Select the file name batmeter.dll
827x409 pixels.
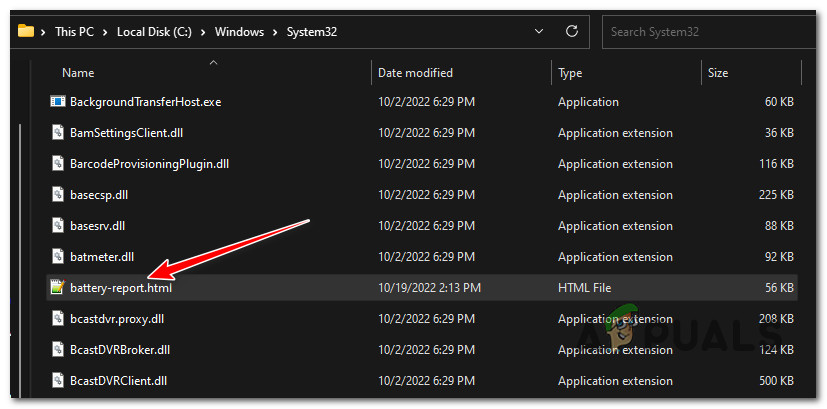click(102, 258)
